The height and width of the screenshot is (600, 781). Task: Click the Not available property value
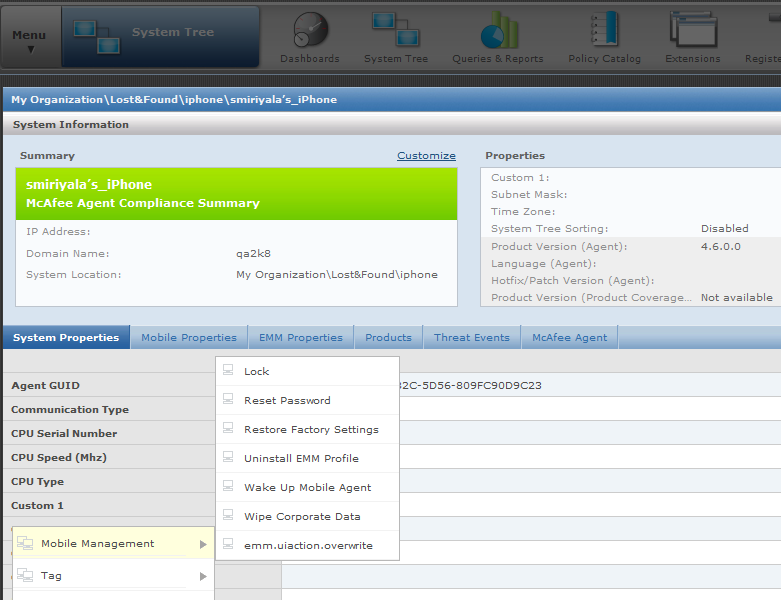(737, 297)
